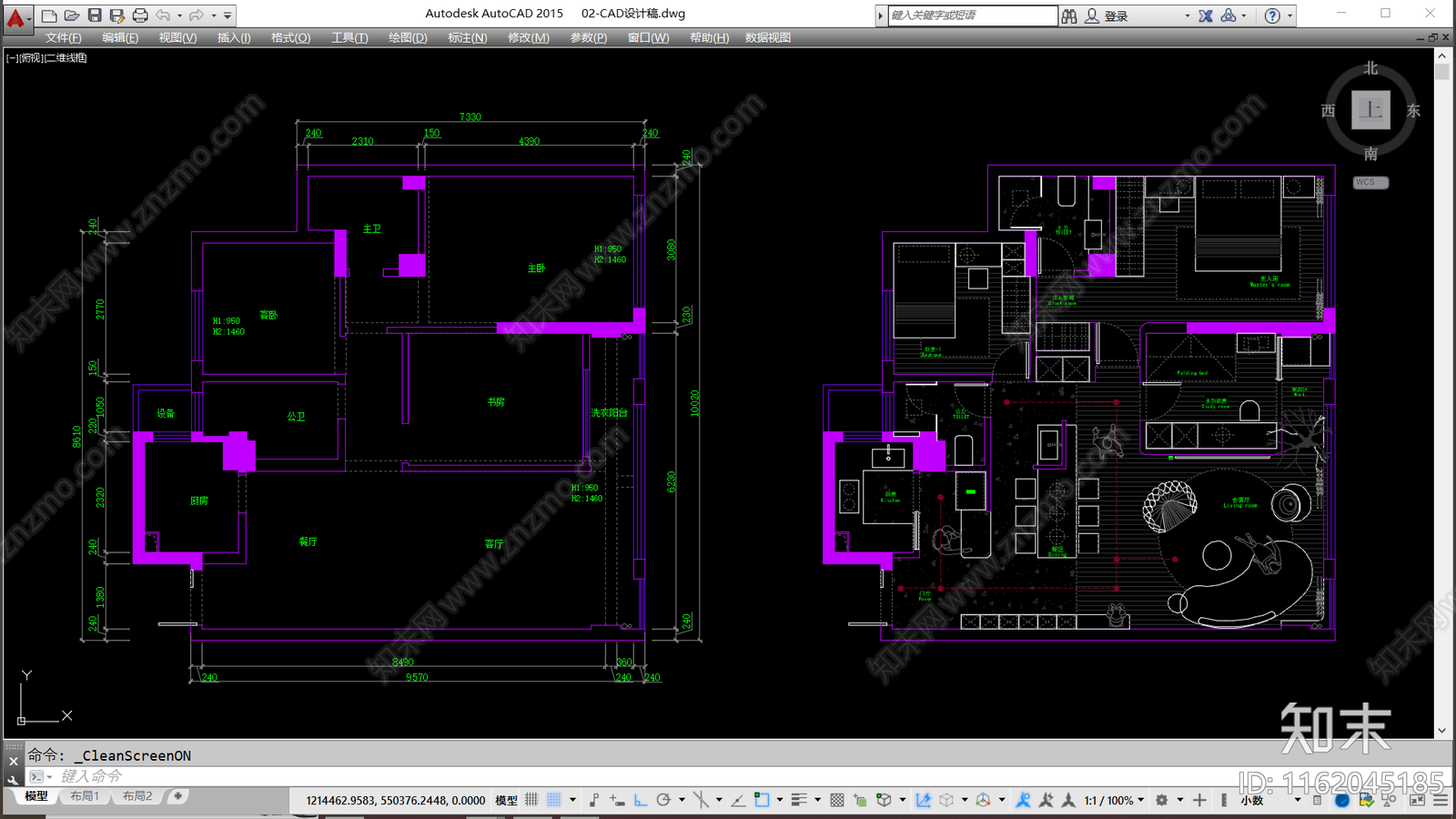The height and width of the screenshot is (819, 1456).
Task: Toggle 2D object snap in status bar
Action: (762, 800)
